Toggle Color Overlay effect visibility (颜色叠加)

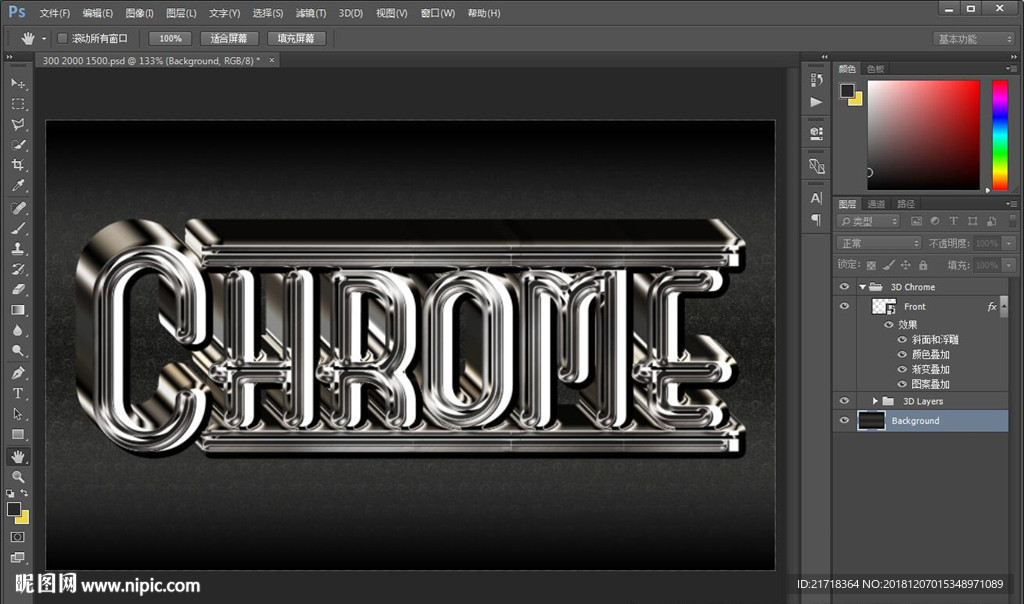[x=902, y=355]
